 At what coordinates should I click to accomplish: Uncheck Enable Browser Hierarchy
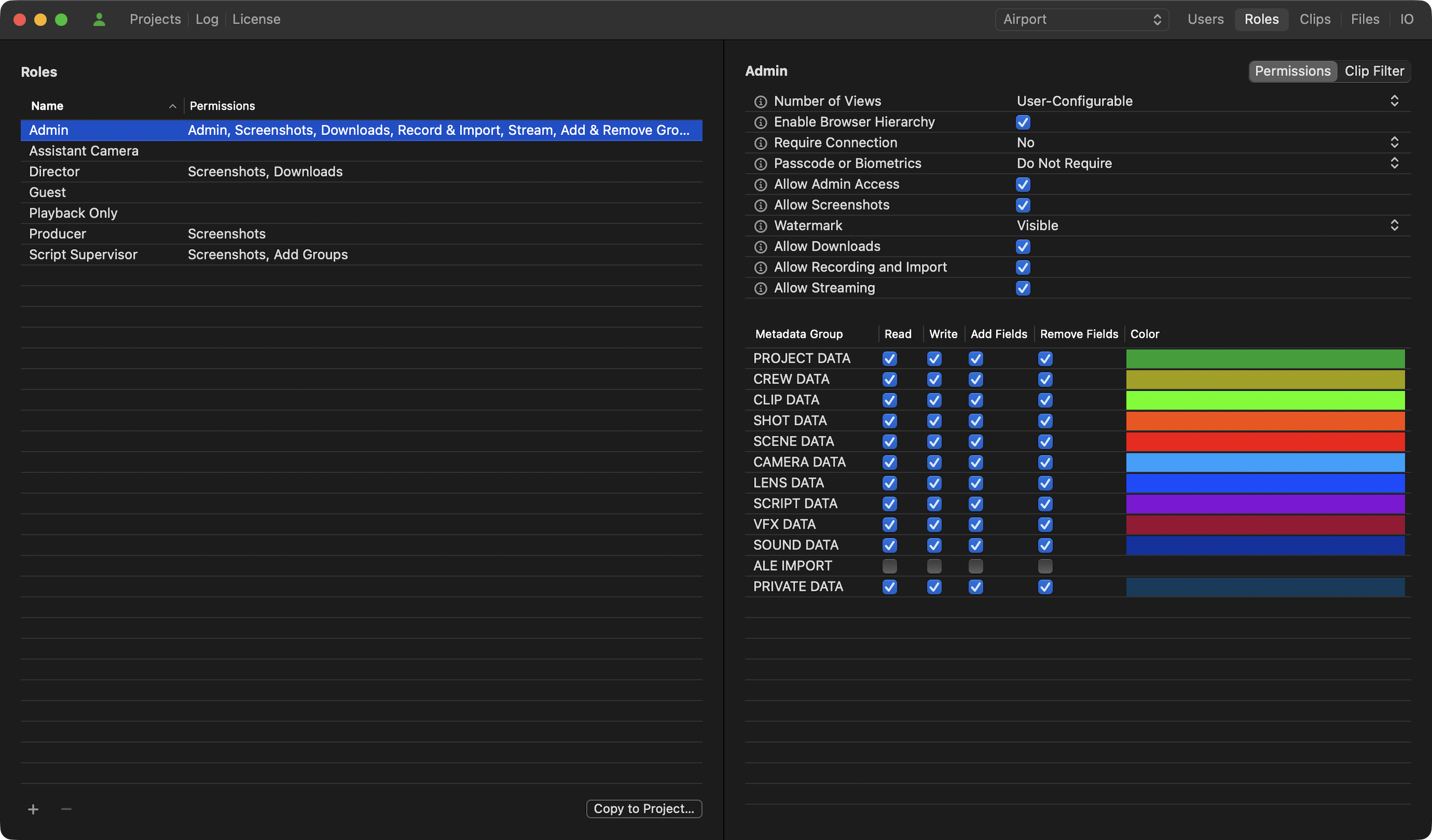coord(1023,122)
